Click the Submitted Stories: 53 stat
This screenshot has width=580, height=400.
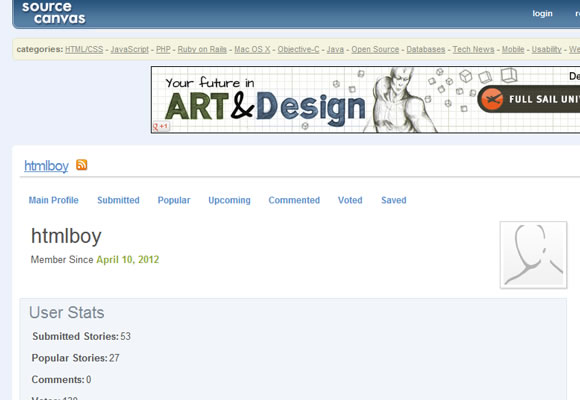click(x=81, y=336)
